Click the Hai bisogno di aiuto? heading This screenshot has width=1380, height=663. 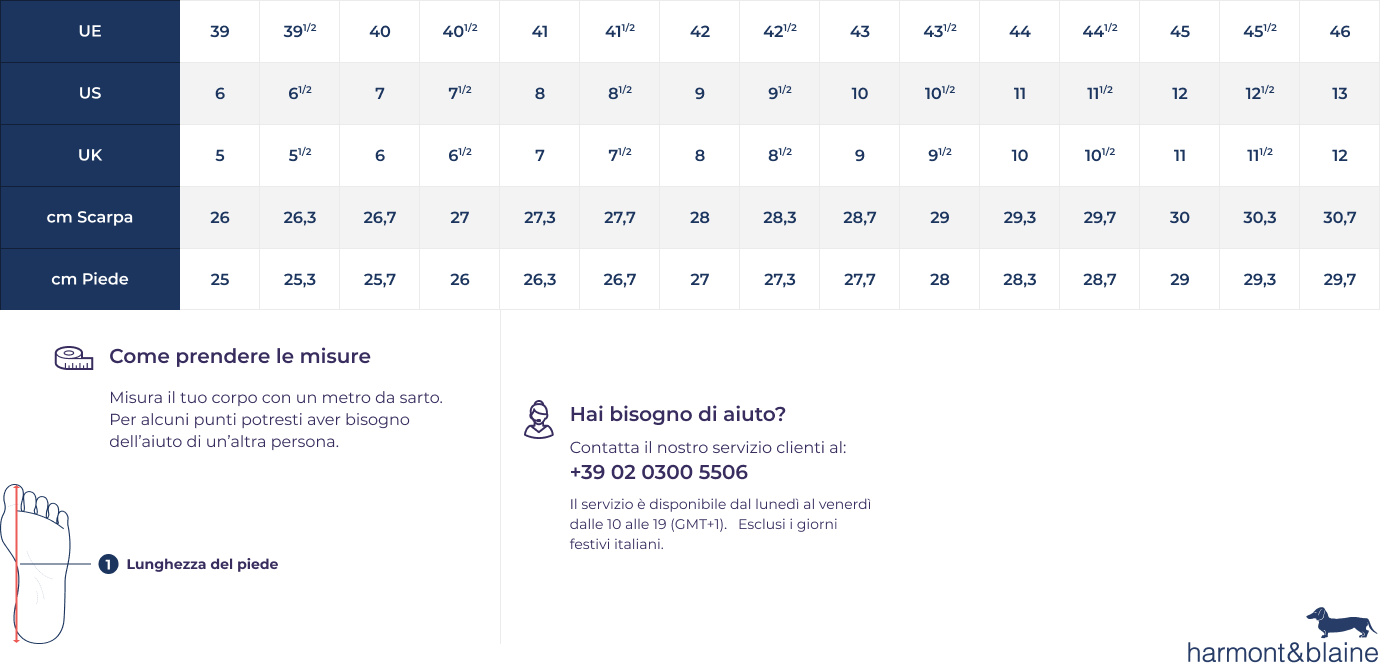pyautogui.click(x=678, y=414)
